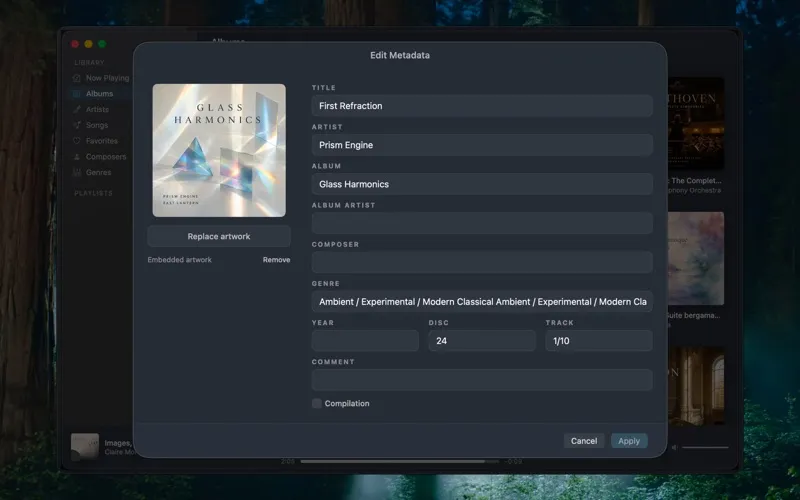The height and width of the screenshot is (500, 800).
Task: Focus the empty Composer field
Action: click(x=482, y=262)
